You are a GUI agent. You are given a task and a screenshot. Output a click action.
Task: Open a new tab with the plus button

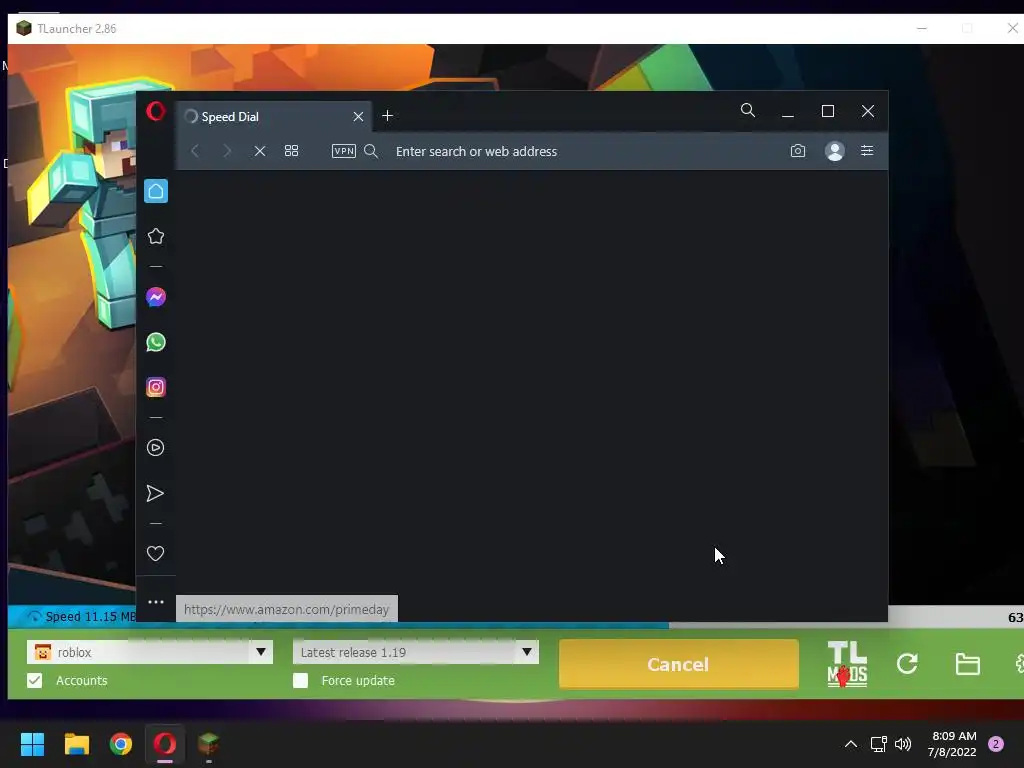(x=387, y=116)
